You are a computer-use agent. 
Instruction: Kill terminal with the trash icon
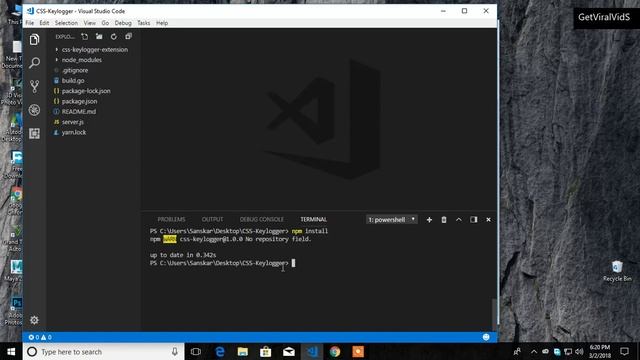(x=444, y=220)
